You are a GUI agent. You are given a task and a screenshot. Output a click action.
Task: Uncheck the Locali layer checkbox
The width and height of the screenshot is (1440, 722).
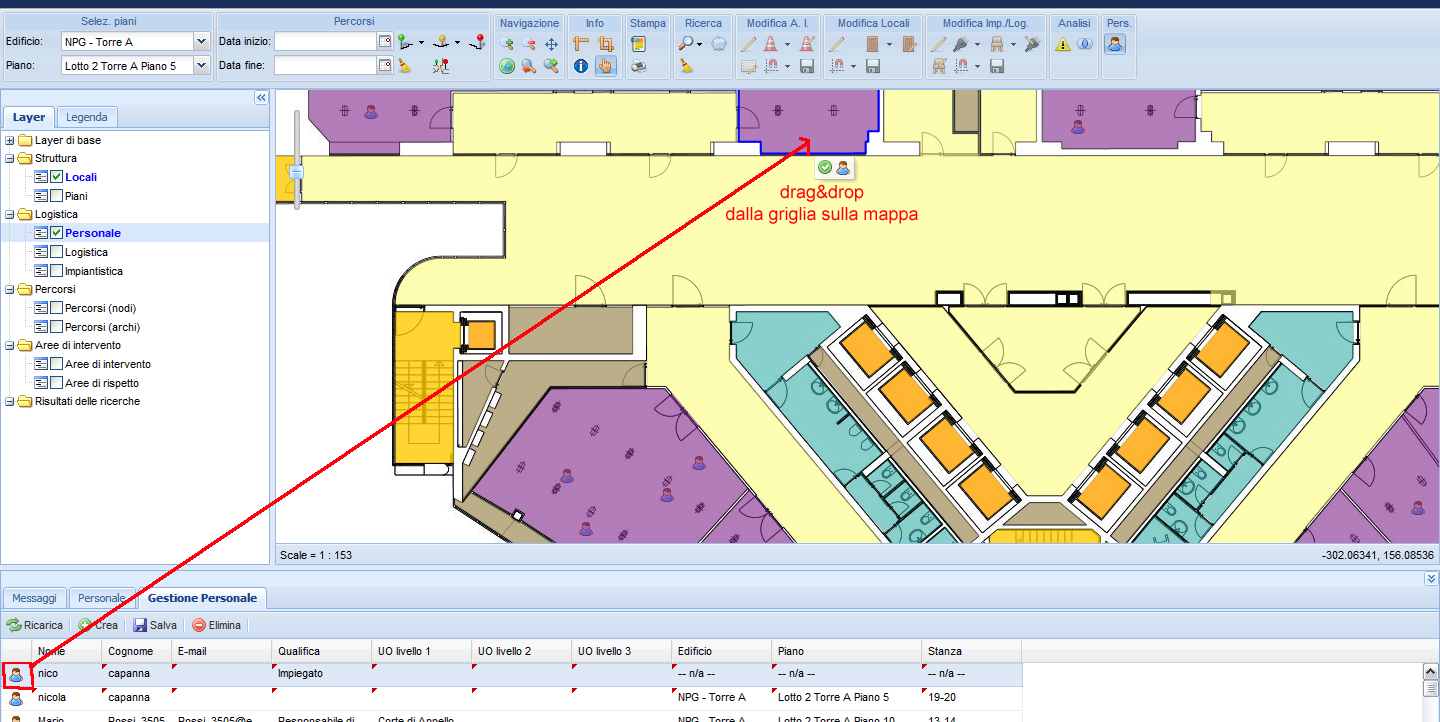pos(57,177)
